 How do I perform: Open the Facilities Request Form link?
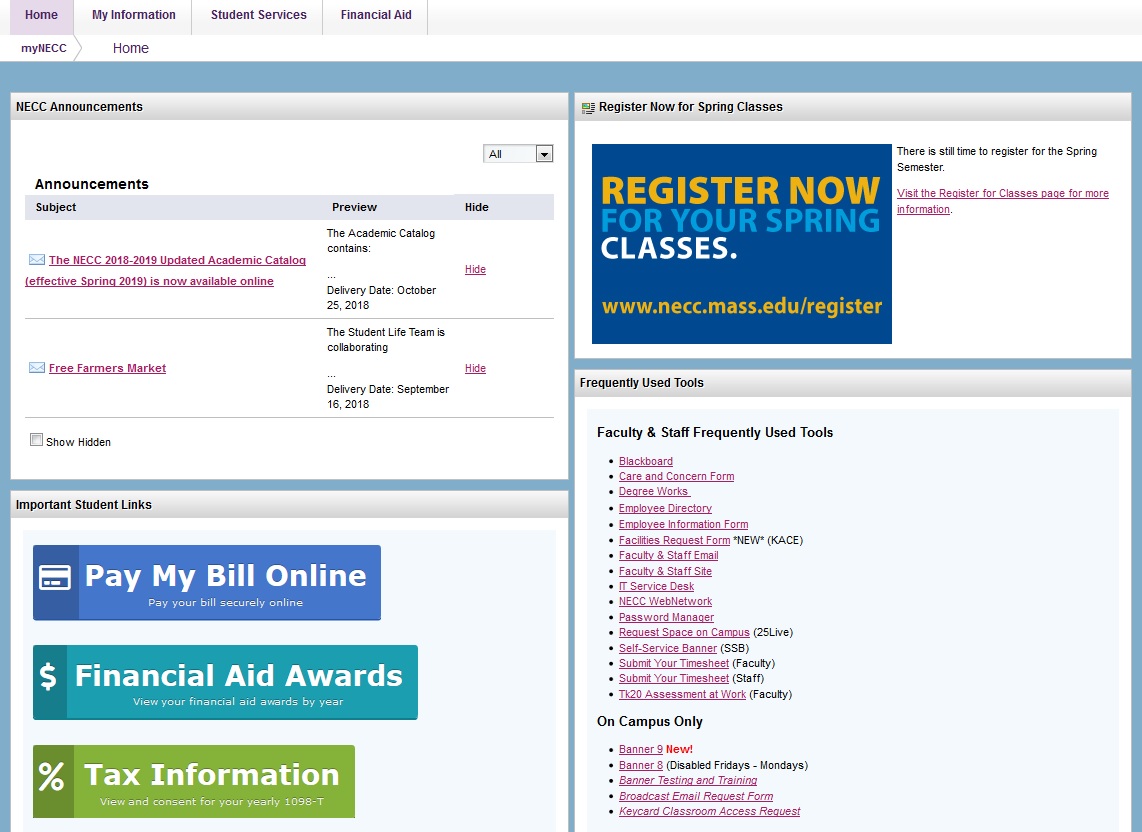pyautogui.click(x=674, y=541)
